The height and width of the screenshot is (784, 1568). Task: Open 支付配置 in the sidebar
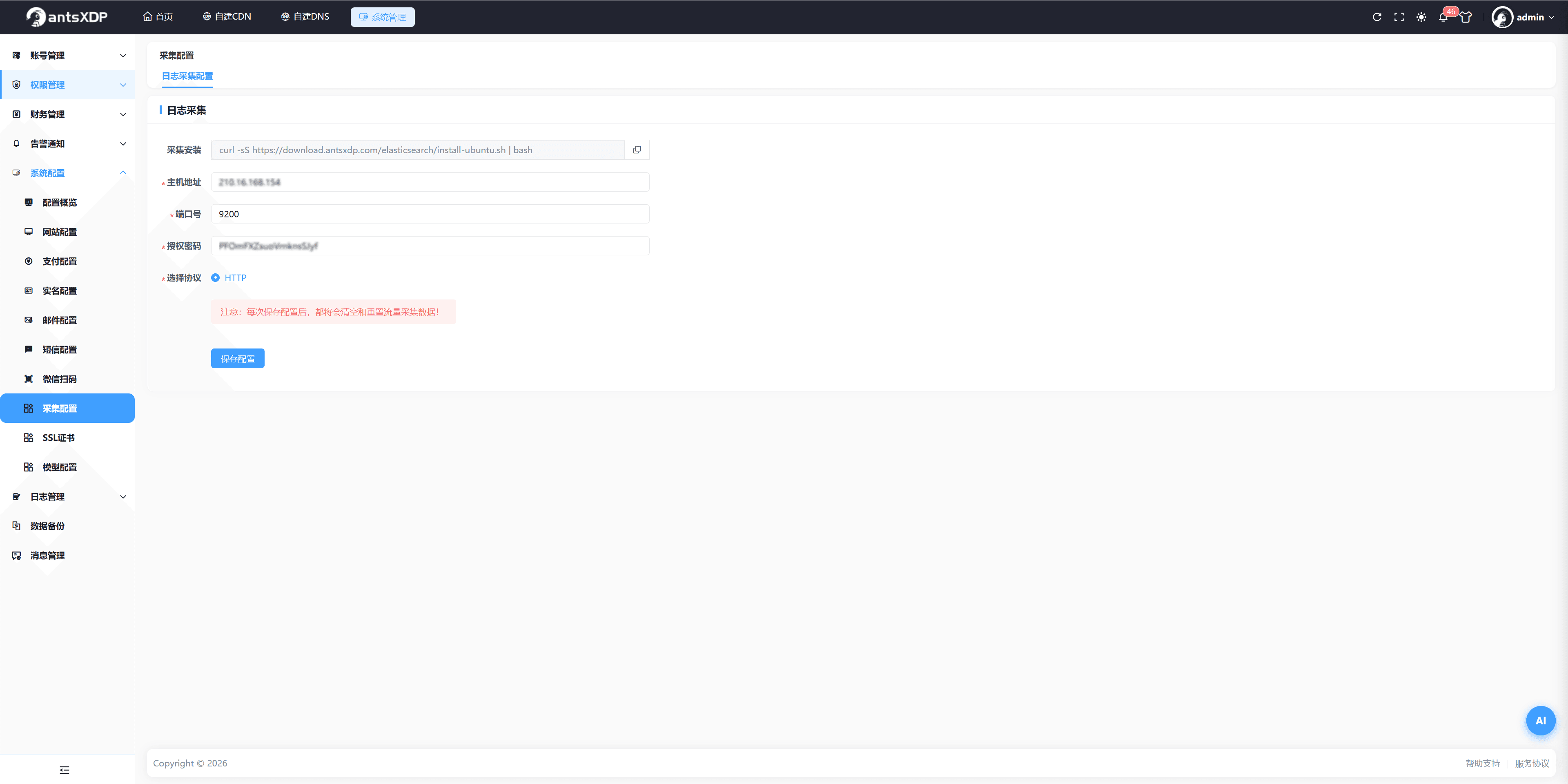[x=67, y=261]
